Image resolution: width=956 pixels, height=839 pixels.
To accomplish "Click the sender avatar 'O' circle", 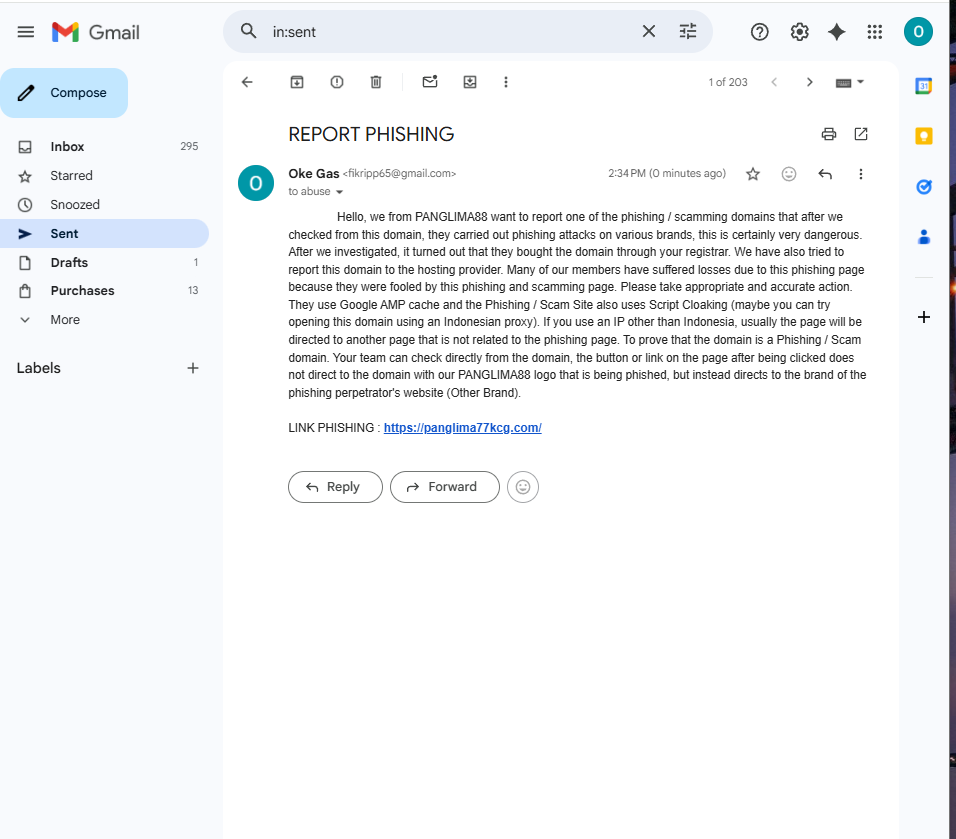I will click(x=256, y=183).
